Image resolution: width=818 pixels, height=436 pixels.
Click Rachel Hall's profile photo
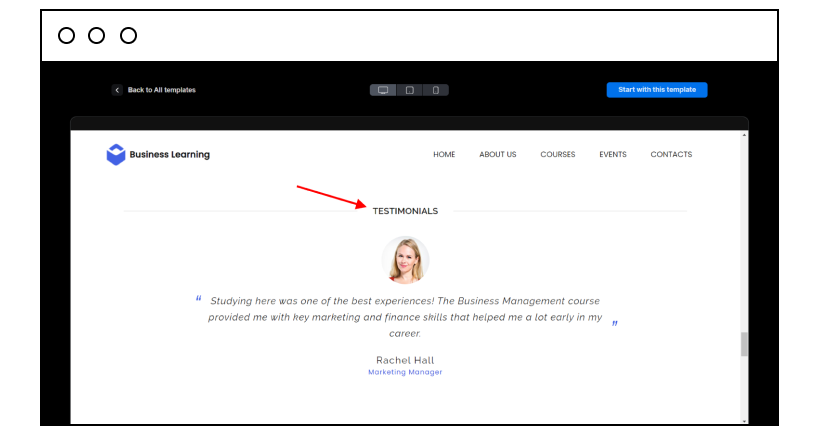click(405, 260)
